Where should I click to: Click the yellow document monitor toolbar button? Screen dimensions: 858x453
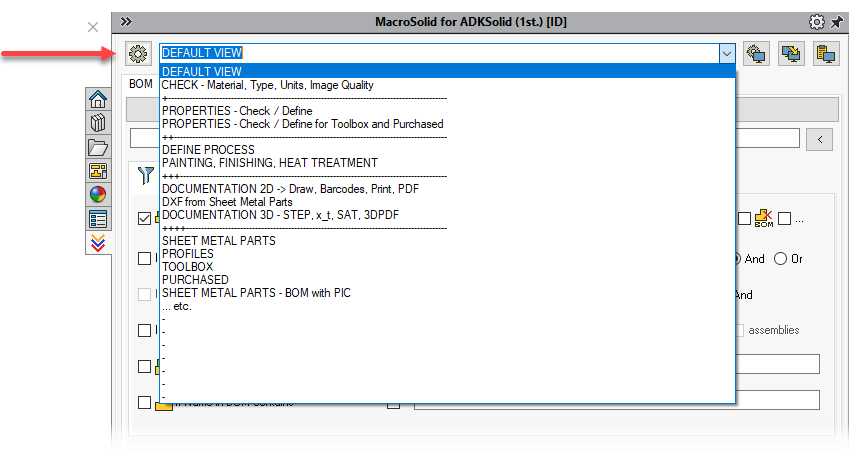[826, 54]
